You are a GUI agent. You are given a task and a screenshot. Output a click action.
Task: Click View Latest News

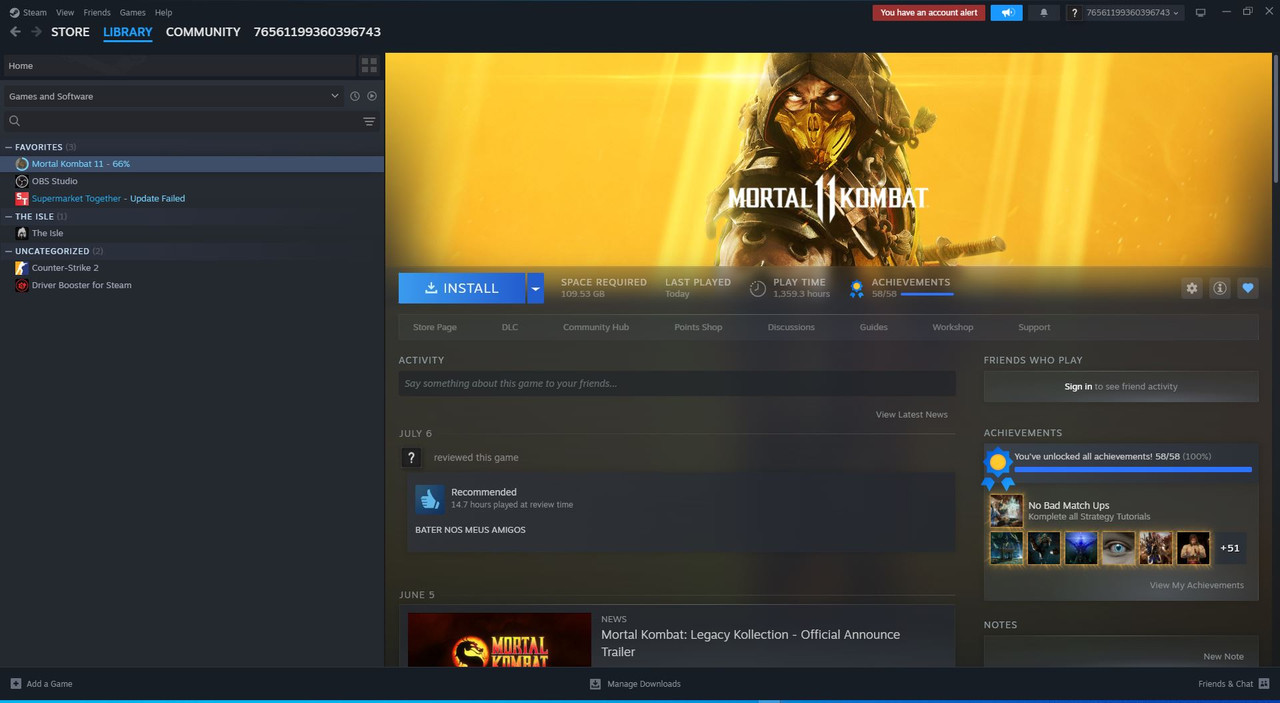pos(912,414)
